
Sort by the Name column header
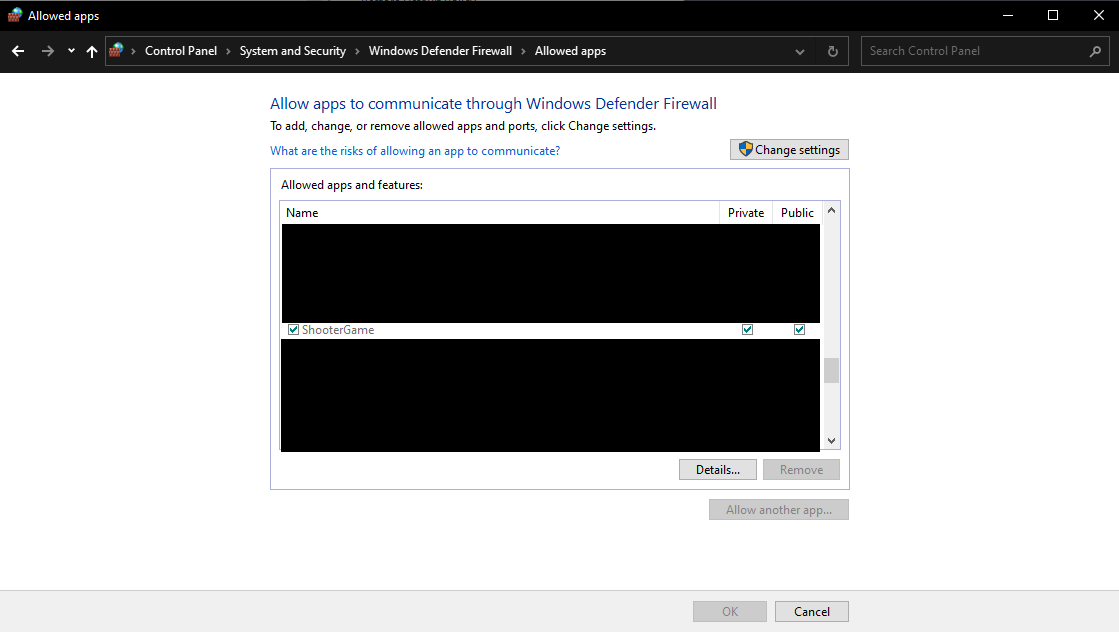point(500,213)
